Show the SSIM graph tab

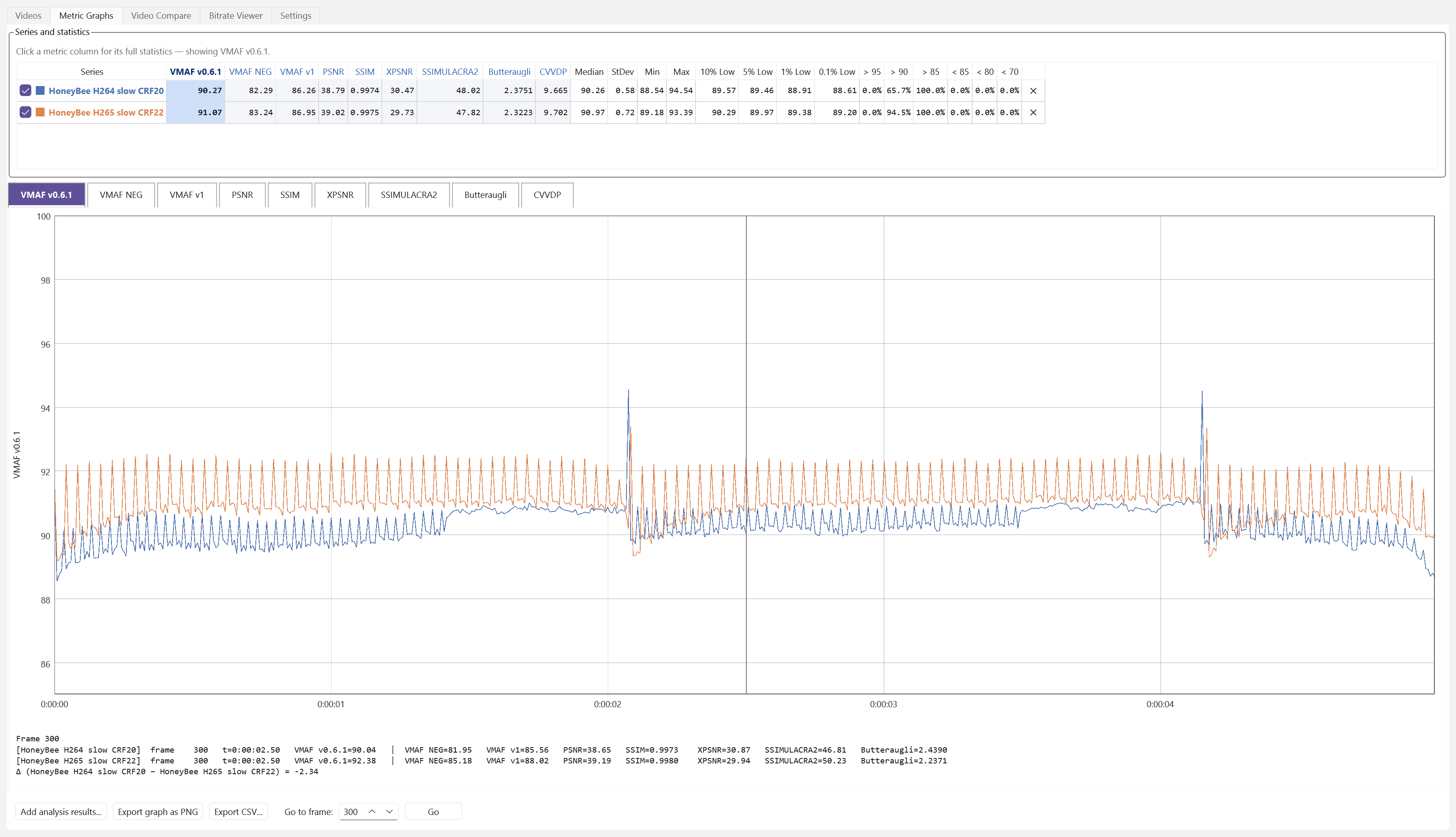pyautogui.click(x=290, y=195)
